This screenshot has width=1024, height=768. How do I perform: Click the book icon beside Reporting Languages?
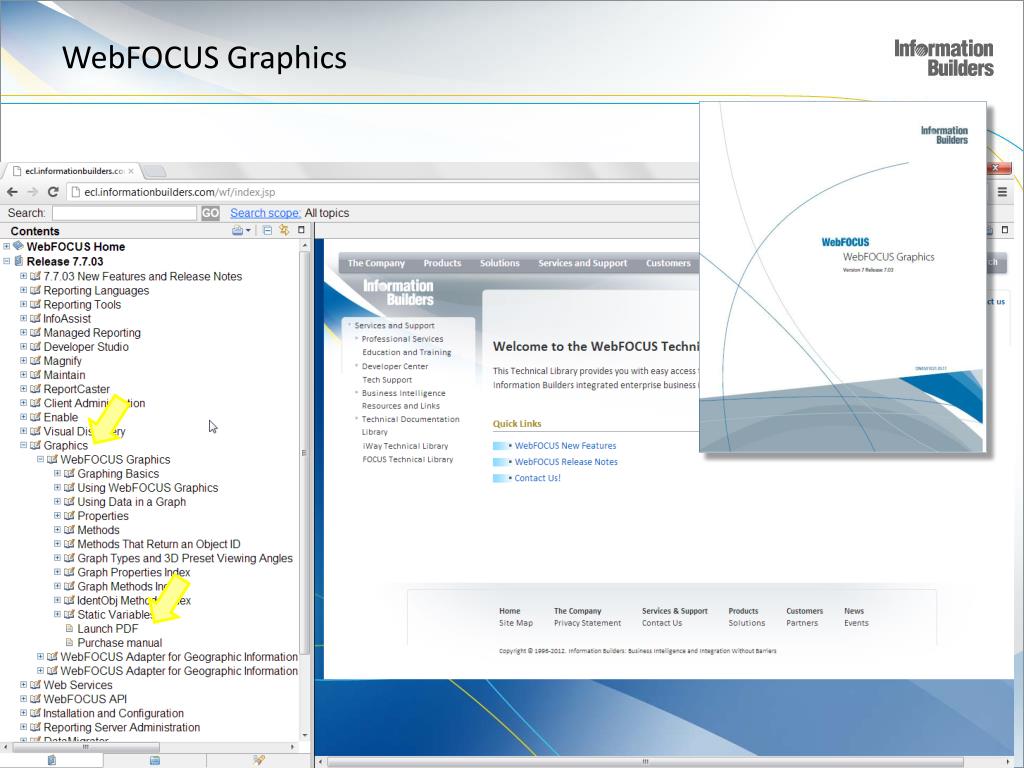point(35,290)
